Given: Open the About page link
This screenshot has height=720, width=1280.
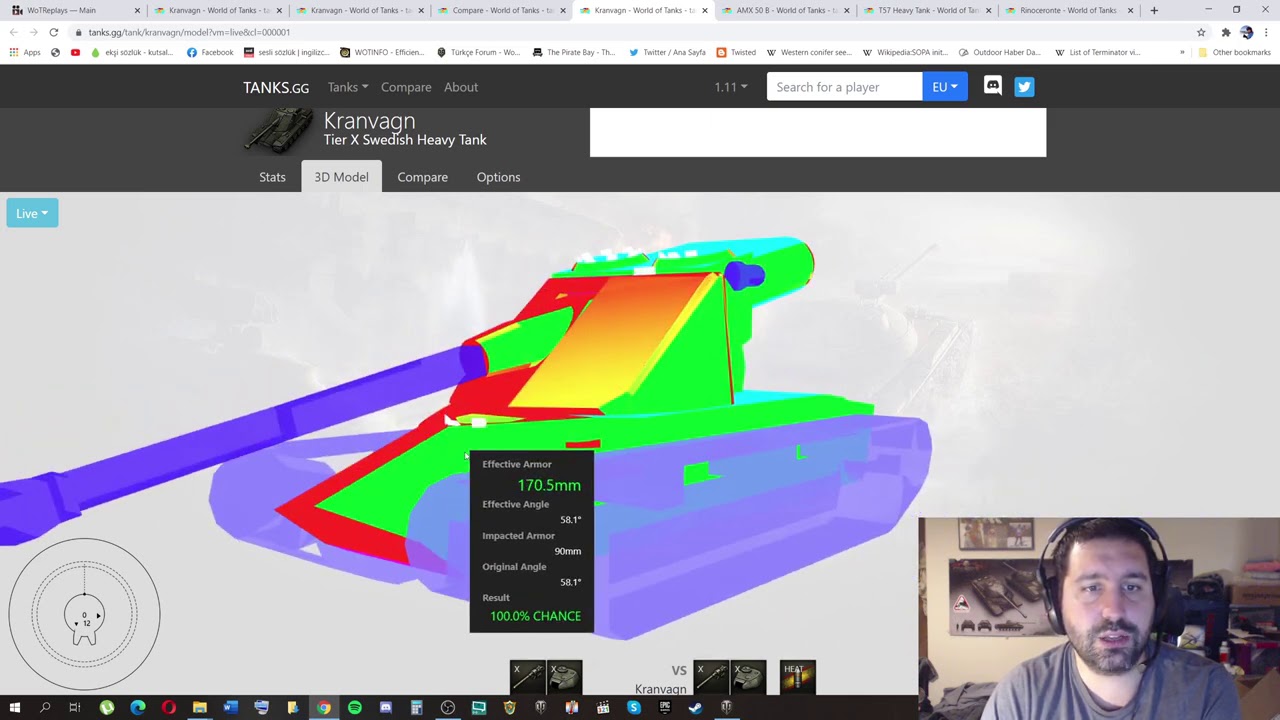Looking at the screenshot, I should point(461,87).
